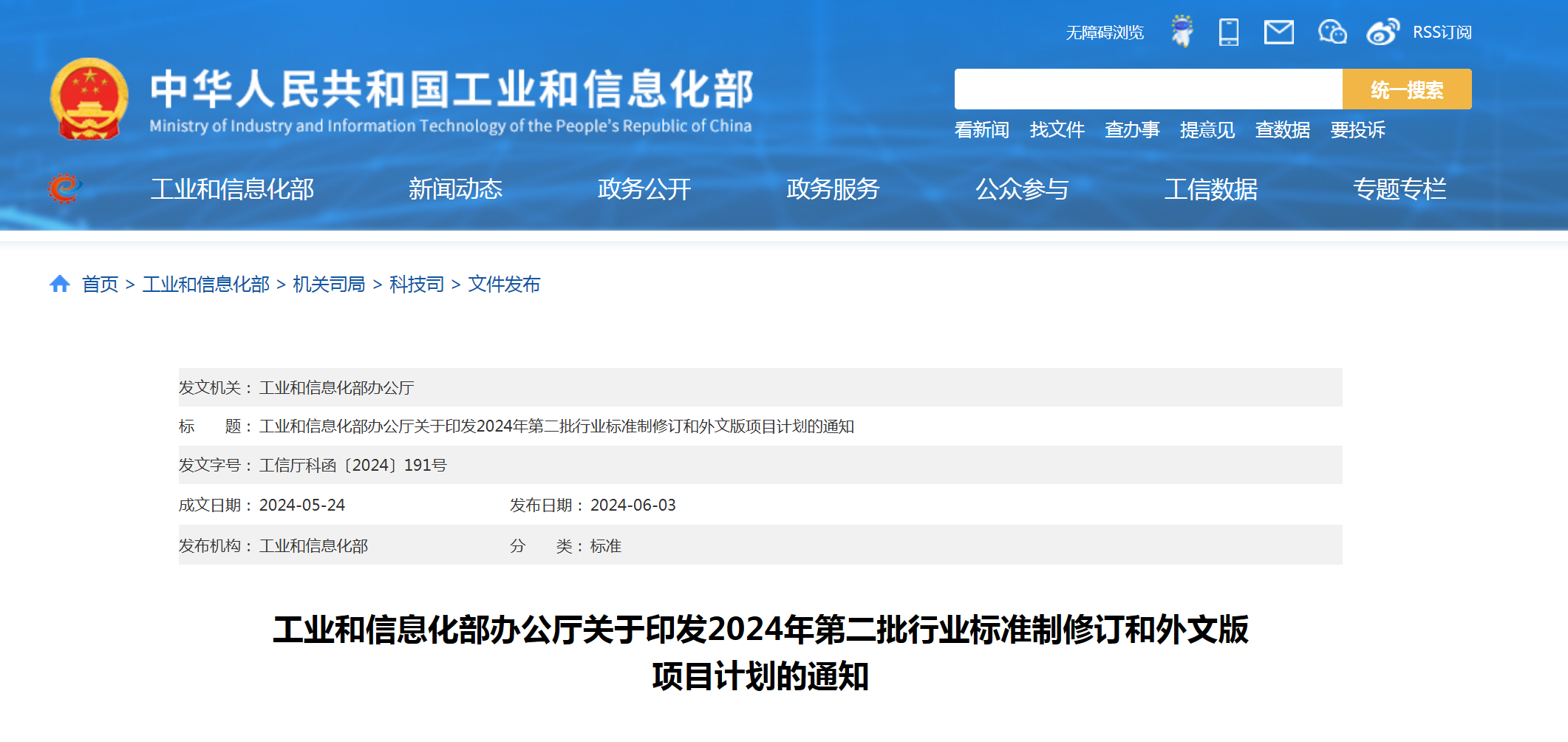Select 找文件 quick link
Image resolution: width=1568 pixels, height=742 pixels.
1057,130
